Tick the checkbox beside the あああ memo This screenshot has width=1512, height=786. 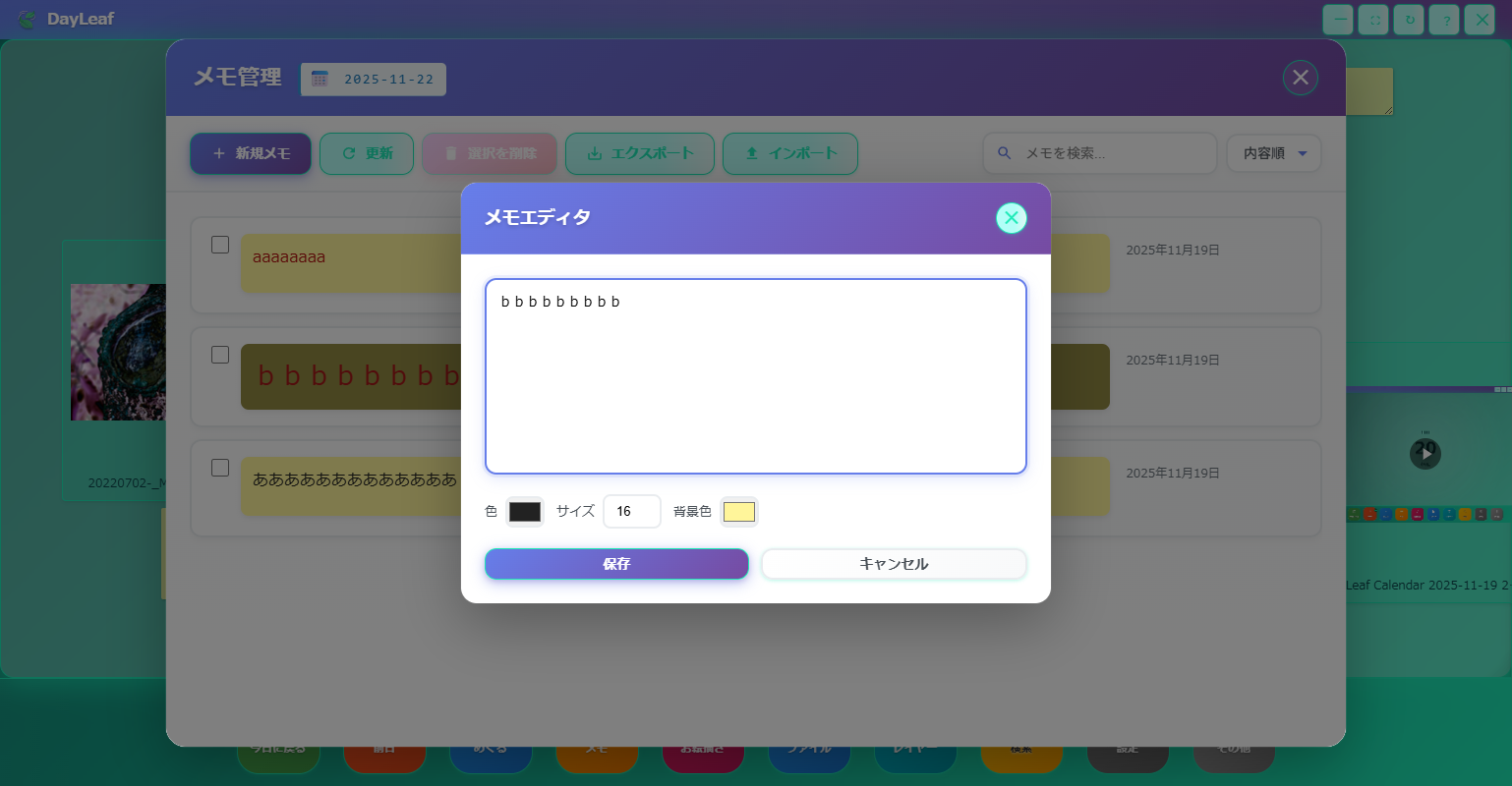pyautogui.click(x=220, y=468)
